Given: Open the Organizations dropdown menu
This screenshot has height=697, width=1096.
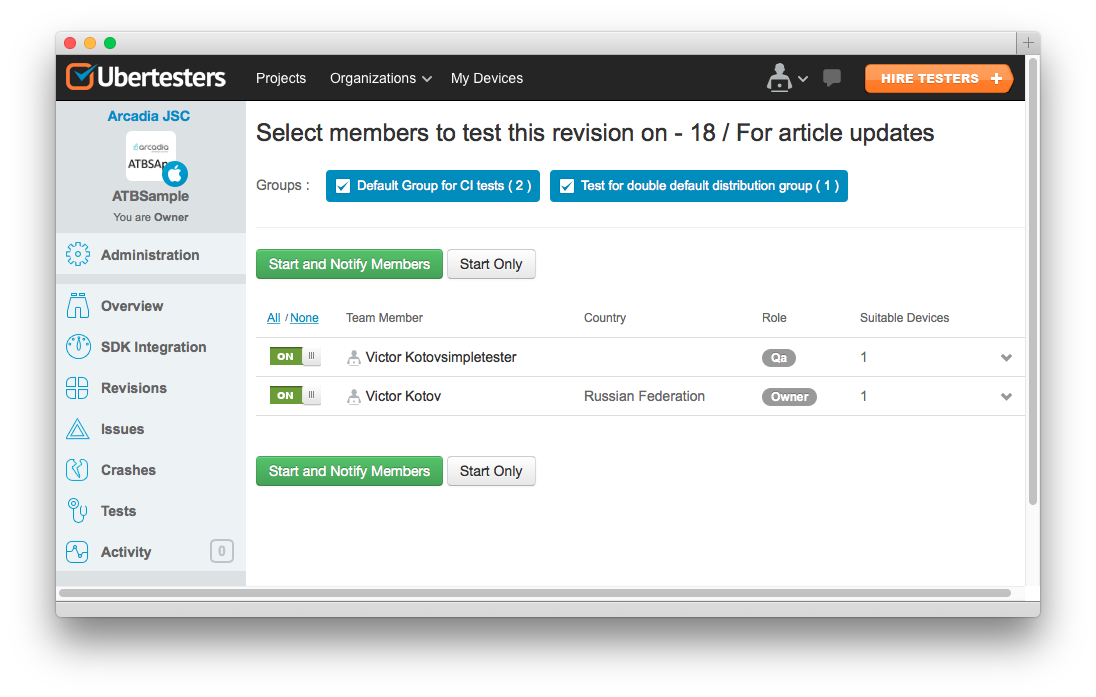Looking at the screenshot, I should coord(380,78).
